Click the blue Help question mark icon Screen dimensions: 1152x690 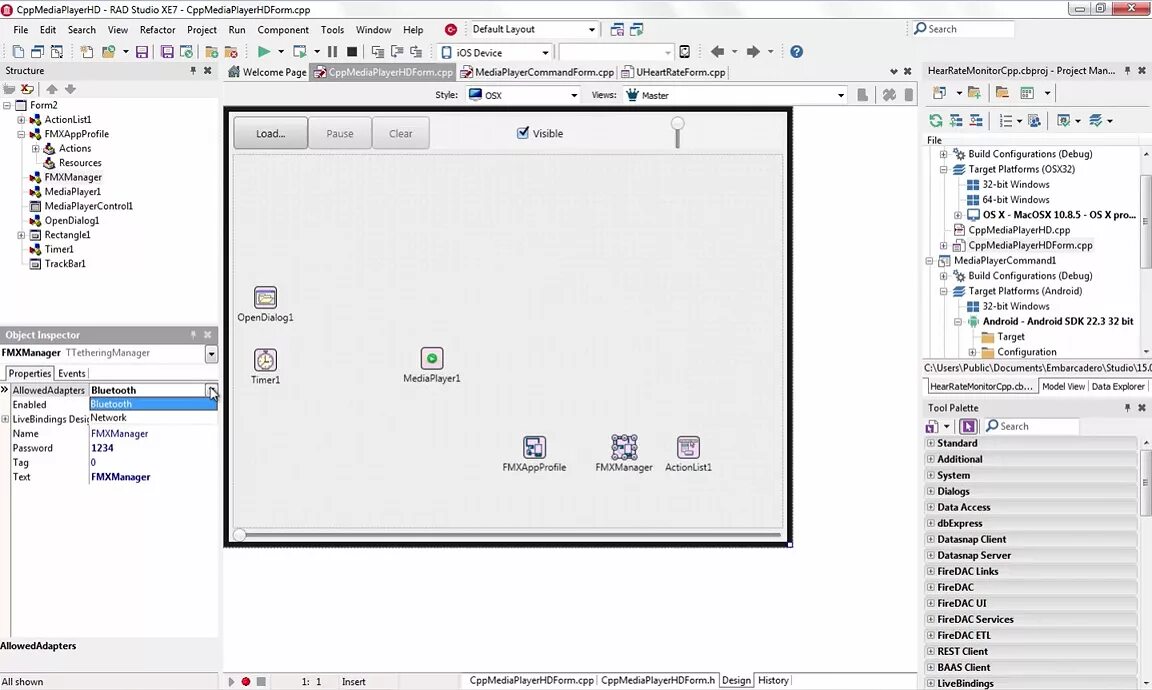[x=796, y=51]
